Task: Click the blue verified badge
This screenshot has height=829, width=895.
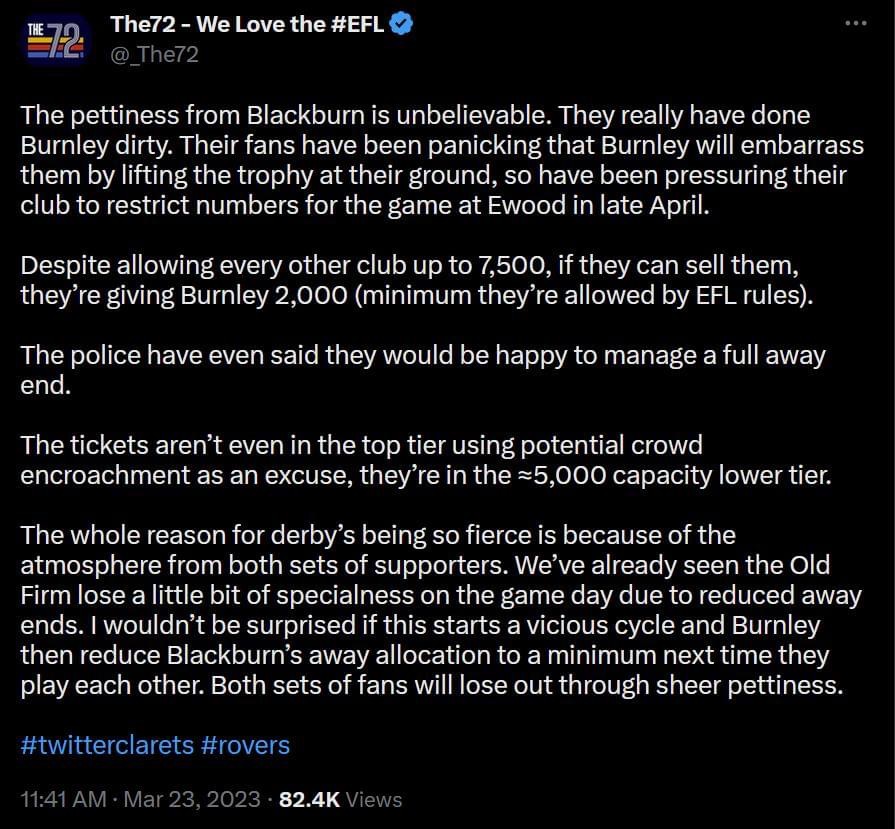Action: (x=401, y=26)
